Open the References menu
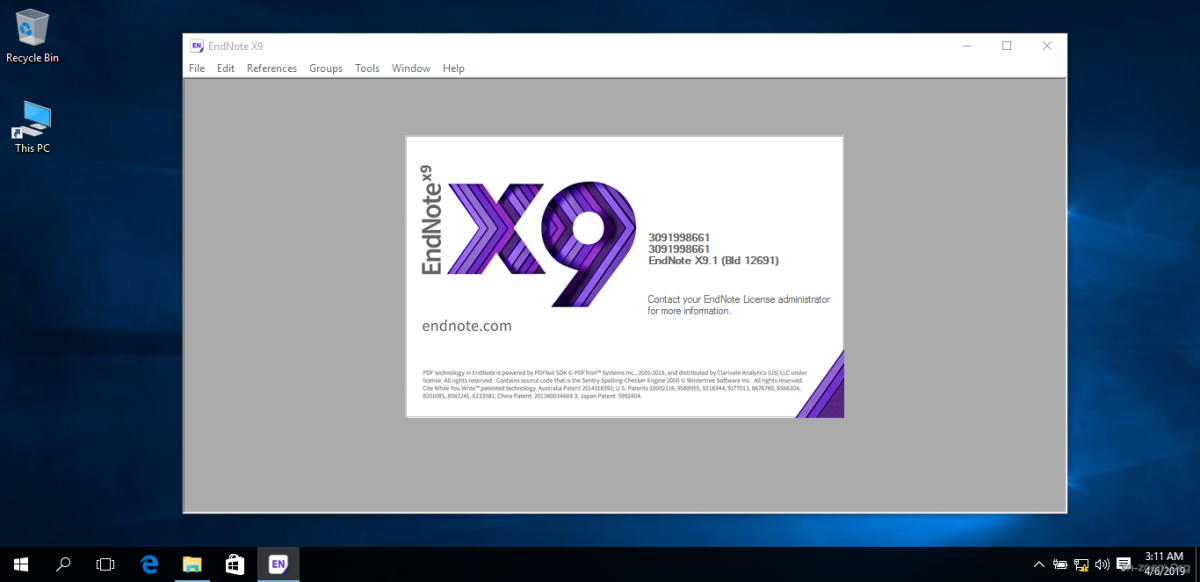1200x582 pixels. pos(272,68)
